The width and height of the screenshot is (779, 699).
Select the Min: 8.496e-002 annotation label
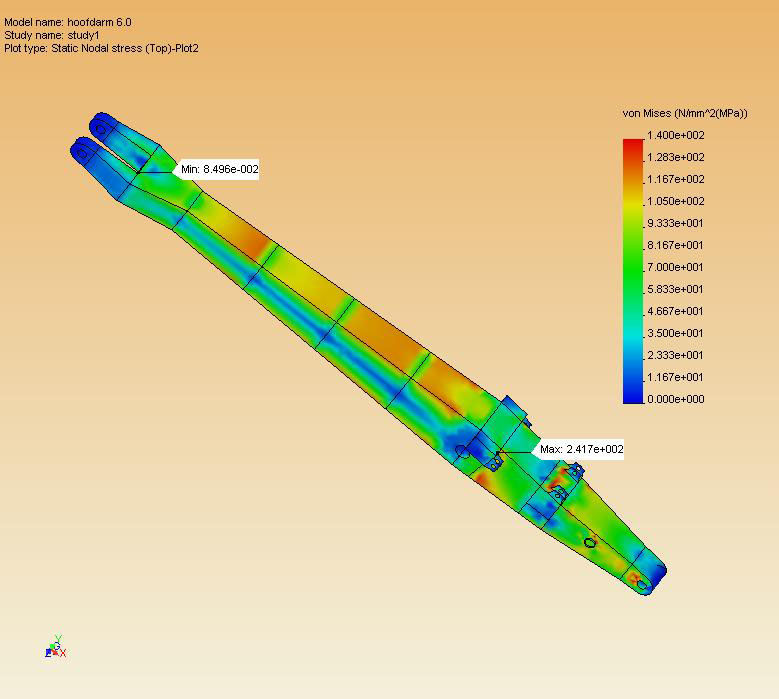[219, 170]
